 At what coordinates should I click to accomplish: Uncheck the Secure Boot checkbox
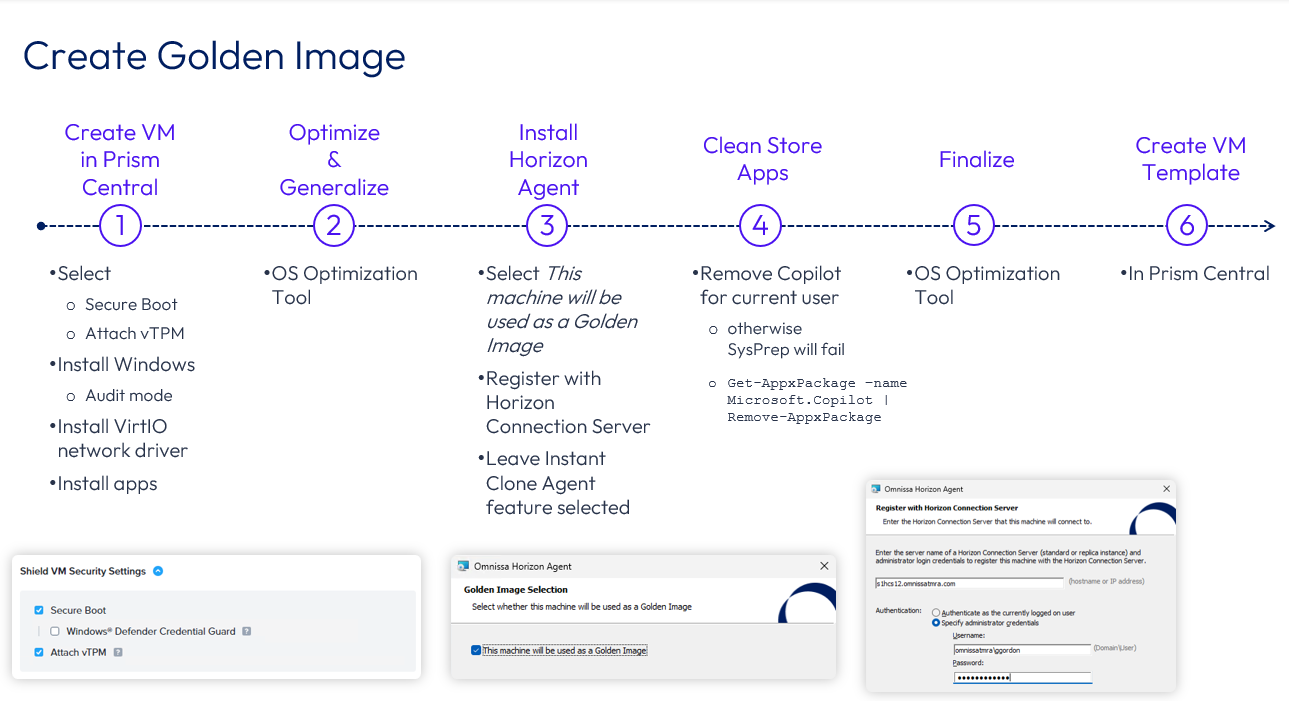pos(39,610)
